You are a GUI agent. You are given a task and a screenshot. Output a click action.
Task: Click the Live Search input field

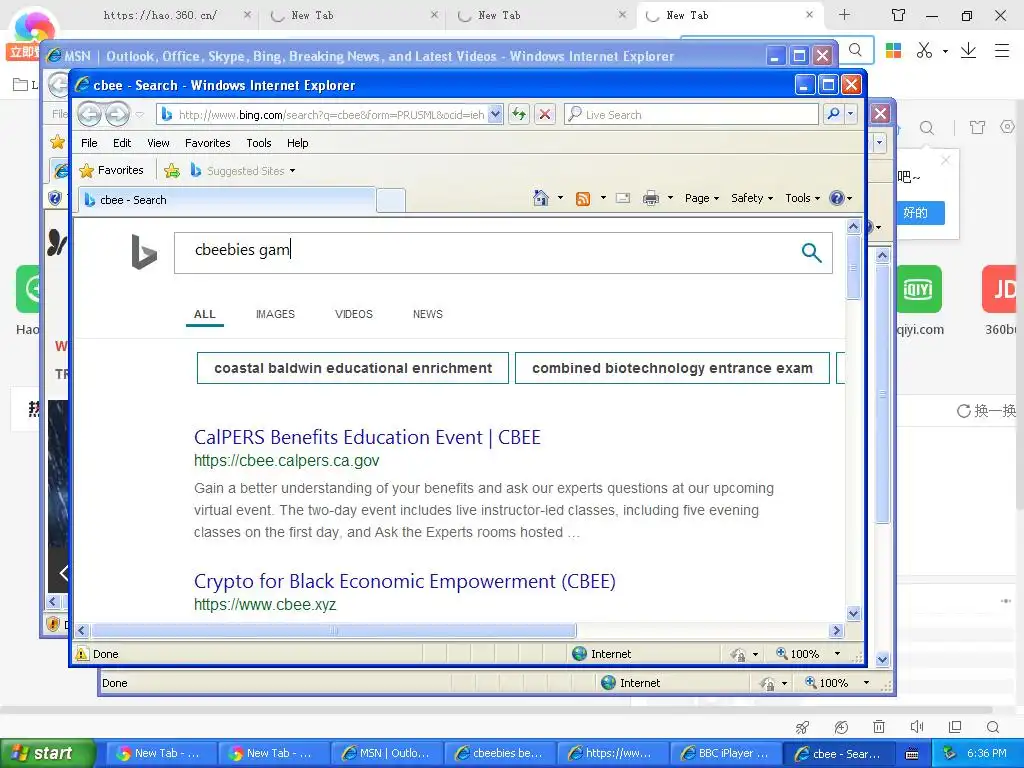[x=692, y=114]
